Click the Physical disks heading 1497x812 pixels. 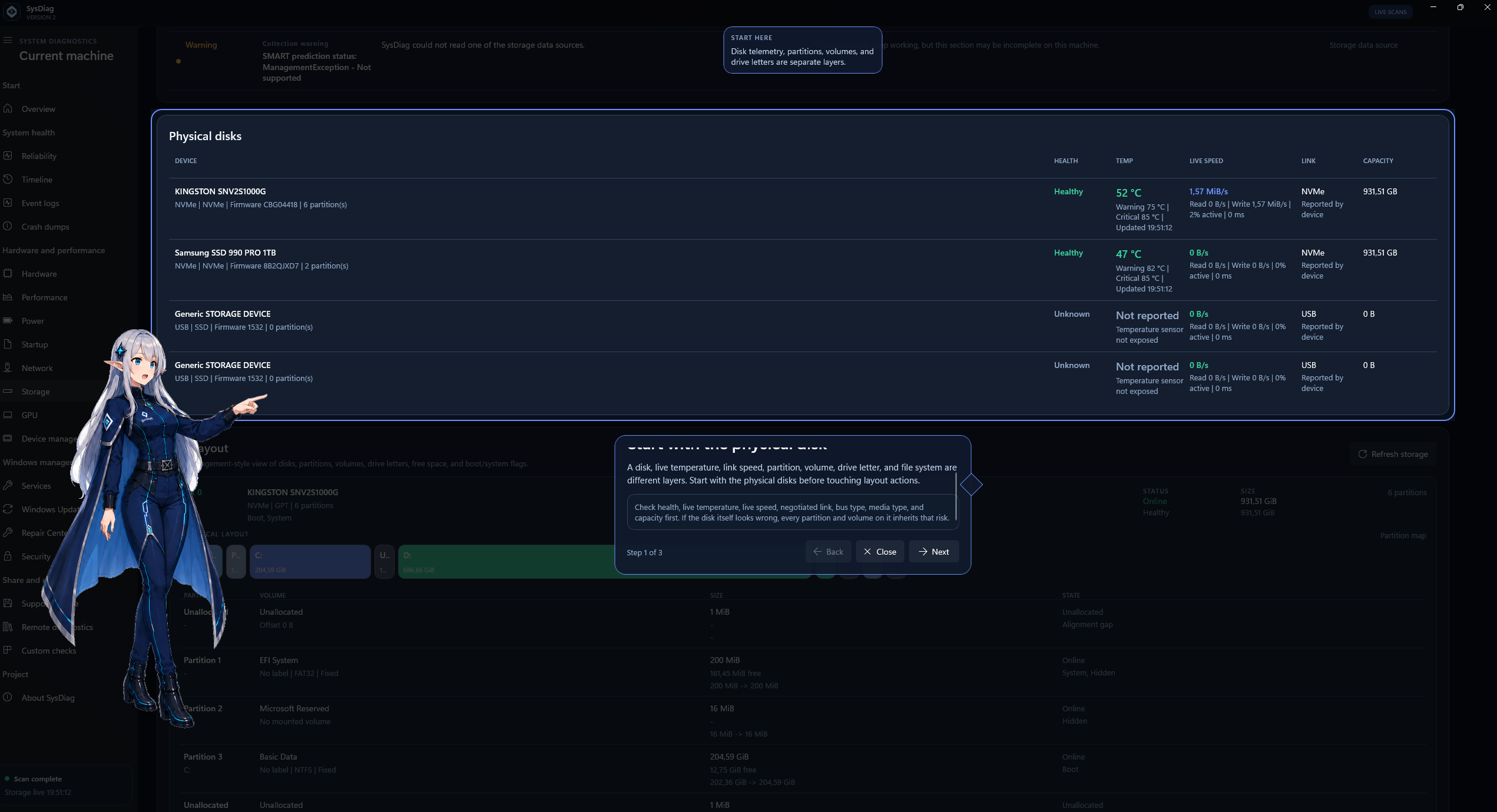[x=205, y=136]
